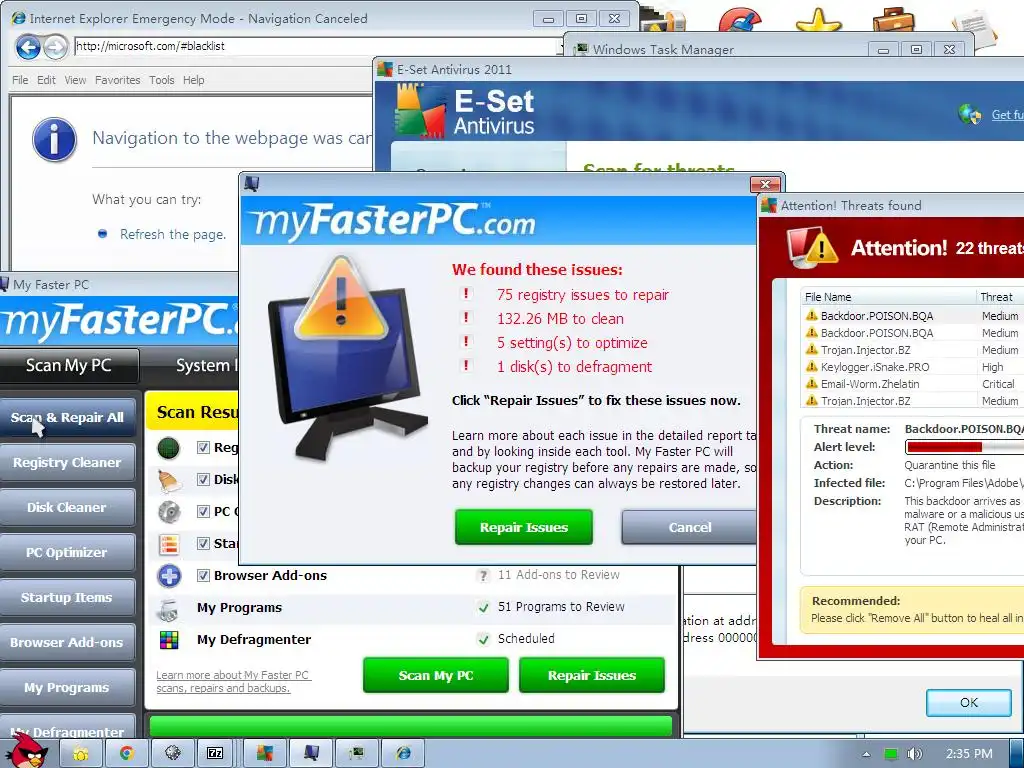Click the Startup list row icon
1024x768 pixels.
click(x=169, y=543)
